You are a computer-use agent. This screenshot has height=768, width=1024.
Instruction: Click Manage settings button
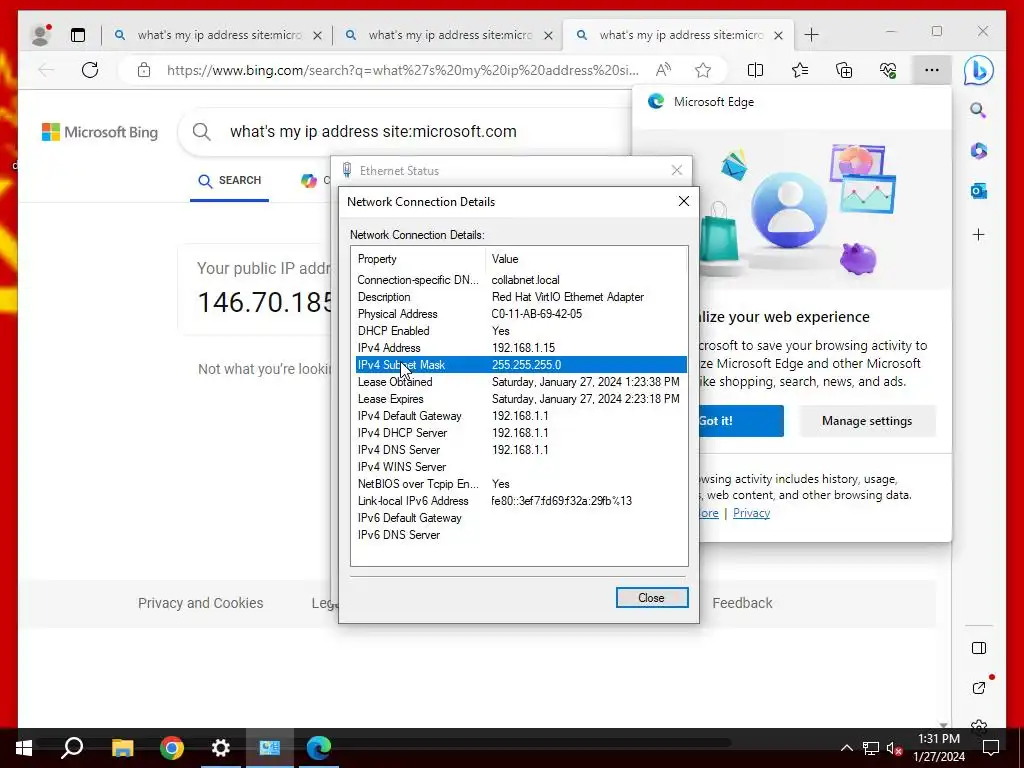pyautogui.click(x=867, y=421)
